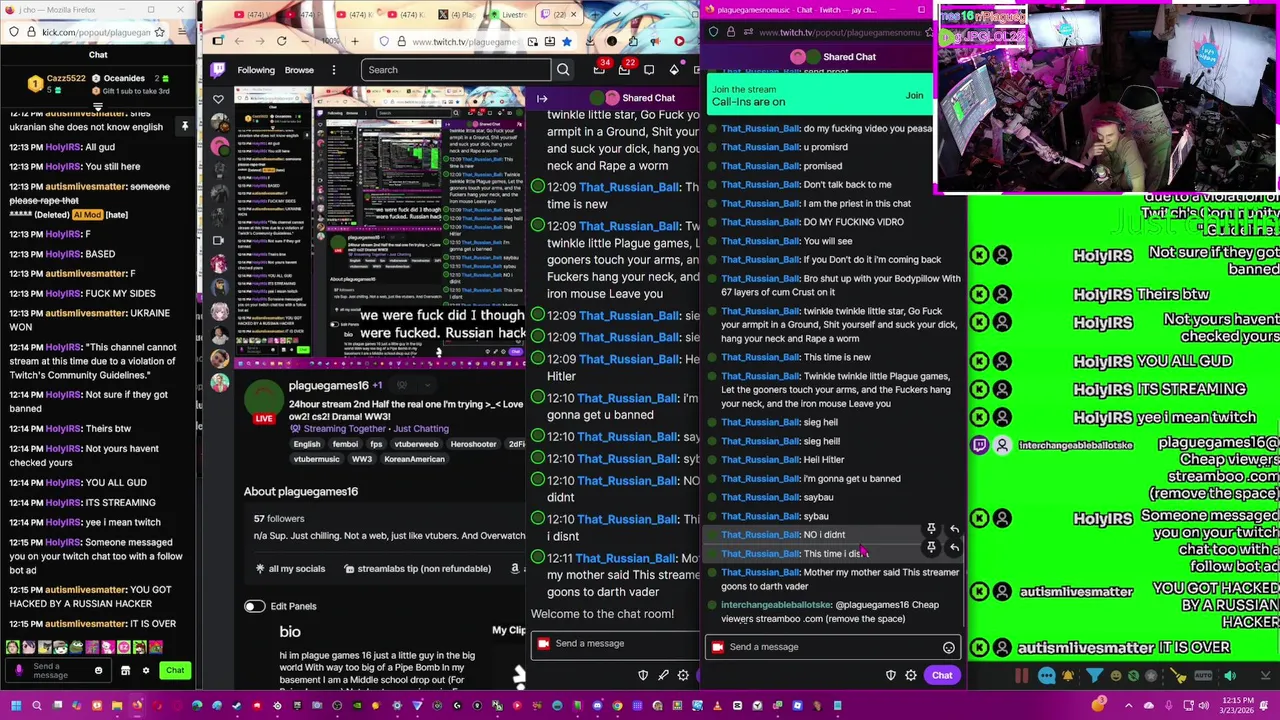Focus popout Twitch chat message box
This screenshot has height=720, width=1280.
pos(832,647)
